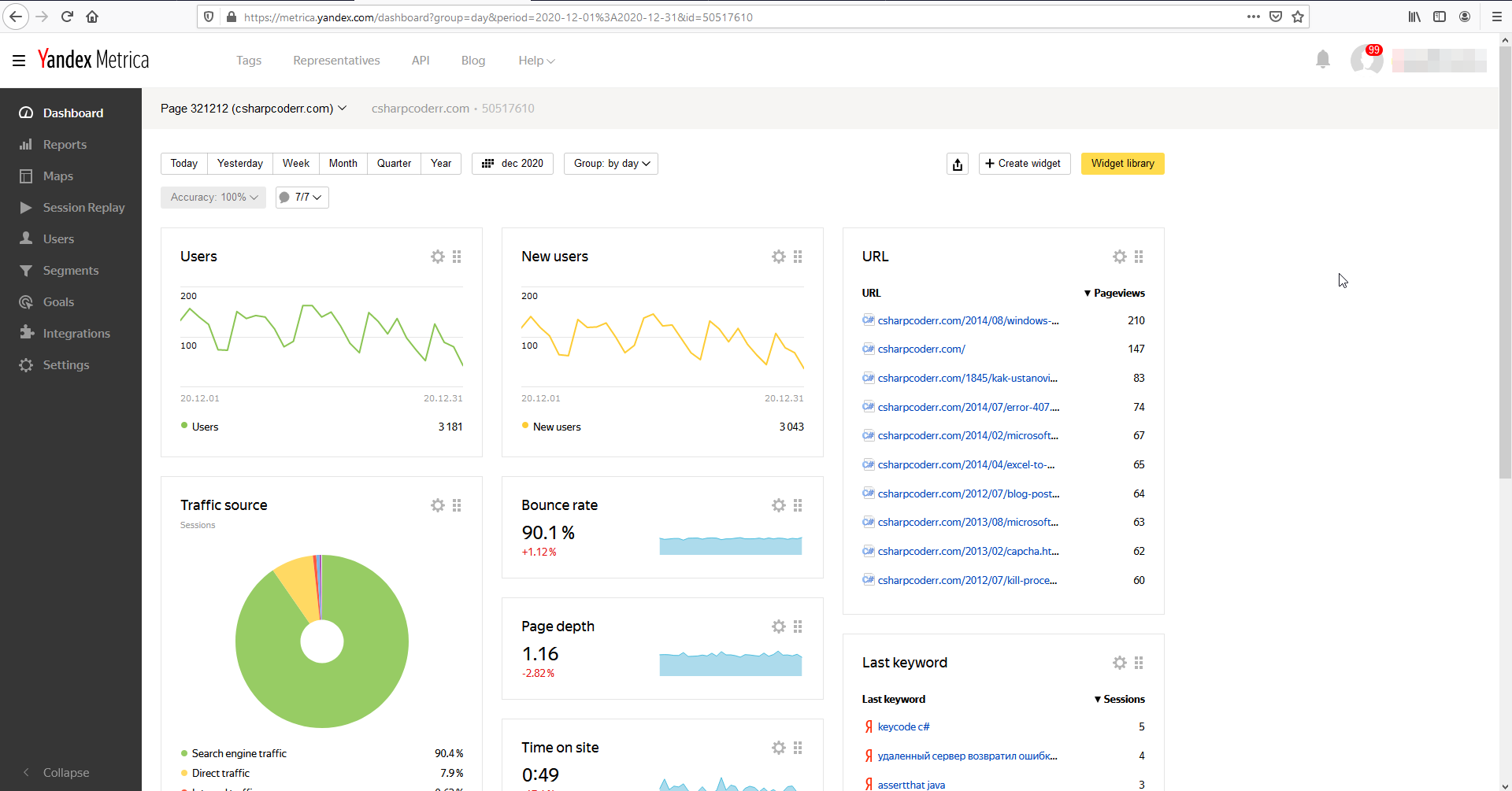Open settings gear of Last keyword widget
The height and width of the screenshot is (791, 1512).
pos(1120,663)
